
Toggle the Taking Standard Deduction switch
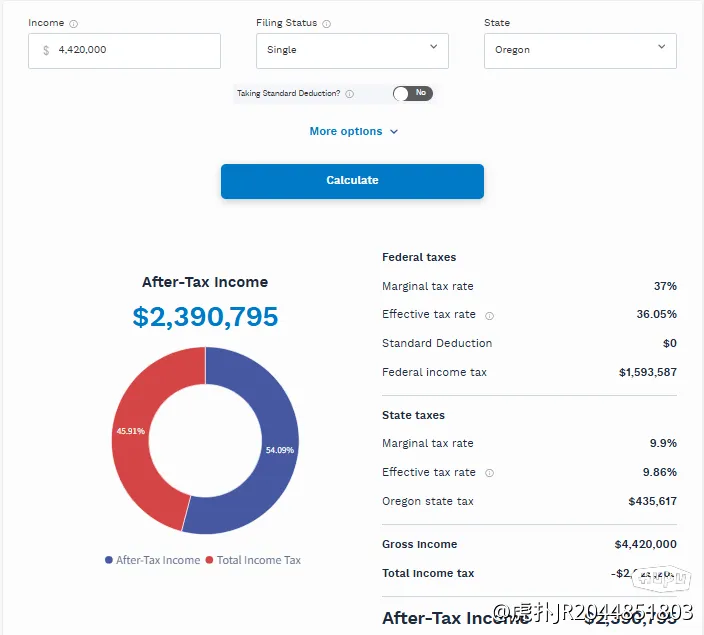click(412, 93)
